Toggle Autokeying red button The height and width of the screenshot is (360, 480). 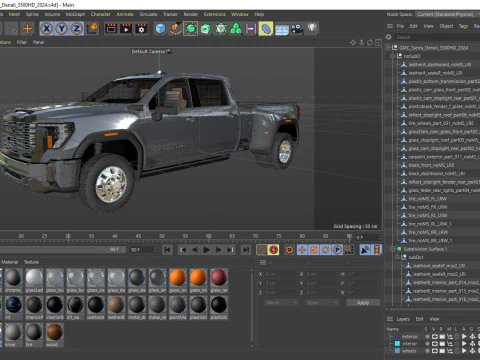(274, 250)
